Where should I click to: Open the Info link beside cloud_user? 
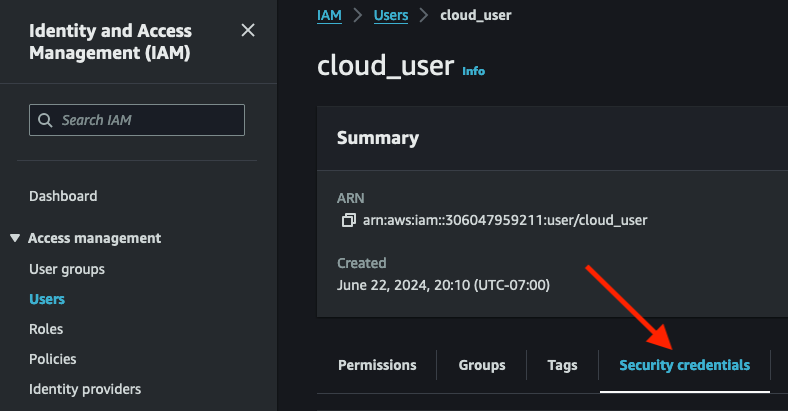pyautogui.click(x=473, y=71)
